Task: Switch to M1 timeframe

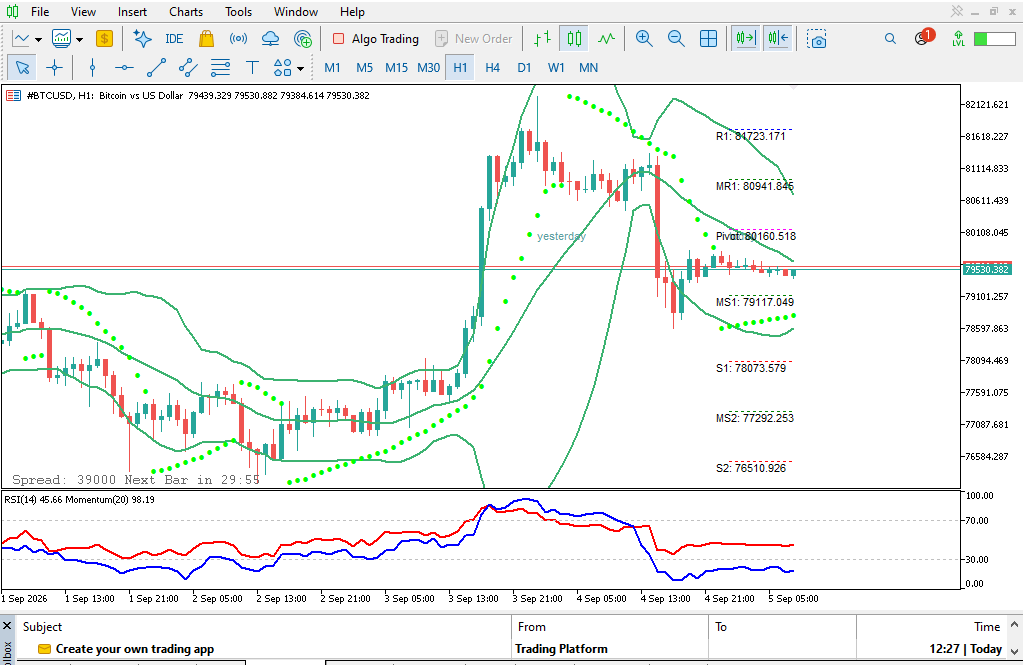Action: click(x=332, y=67)
